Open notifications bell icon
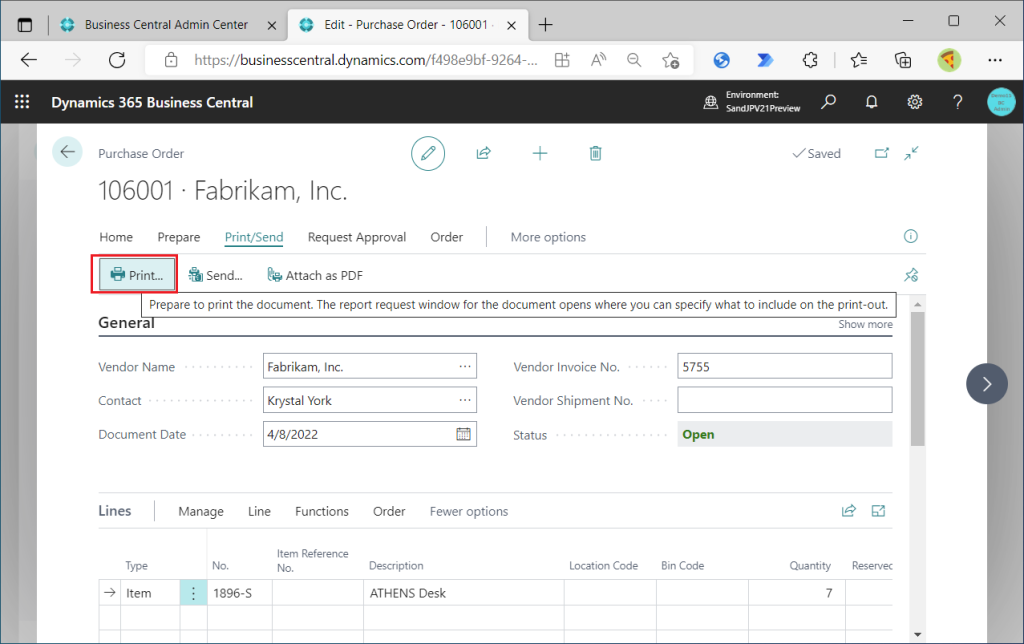 point(871,102)
